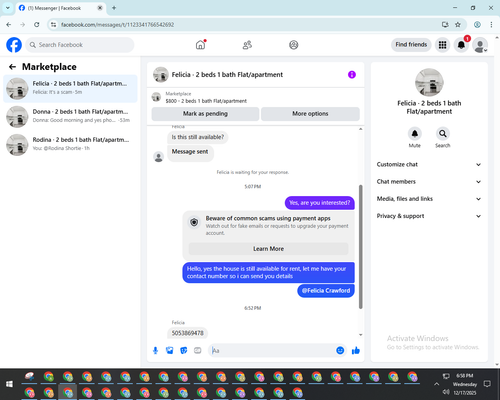Click 'Yes, are you interested?' message bubble
The height and width of the screenshot is (400, 500).
(320, 203)
